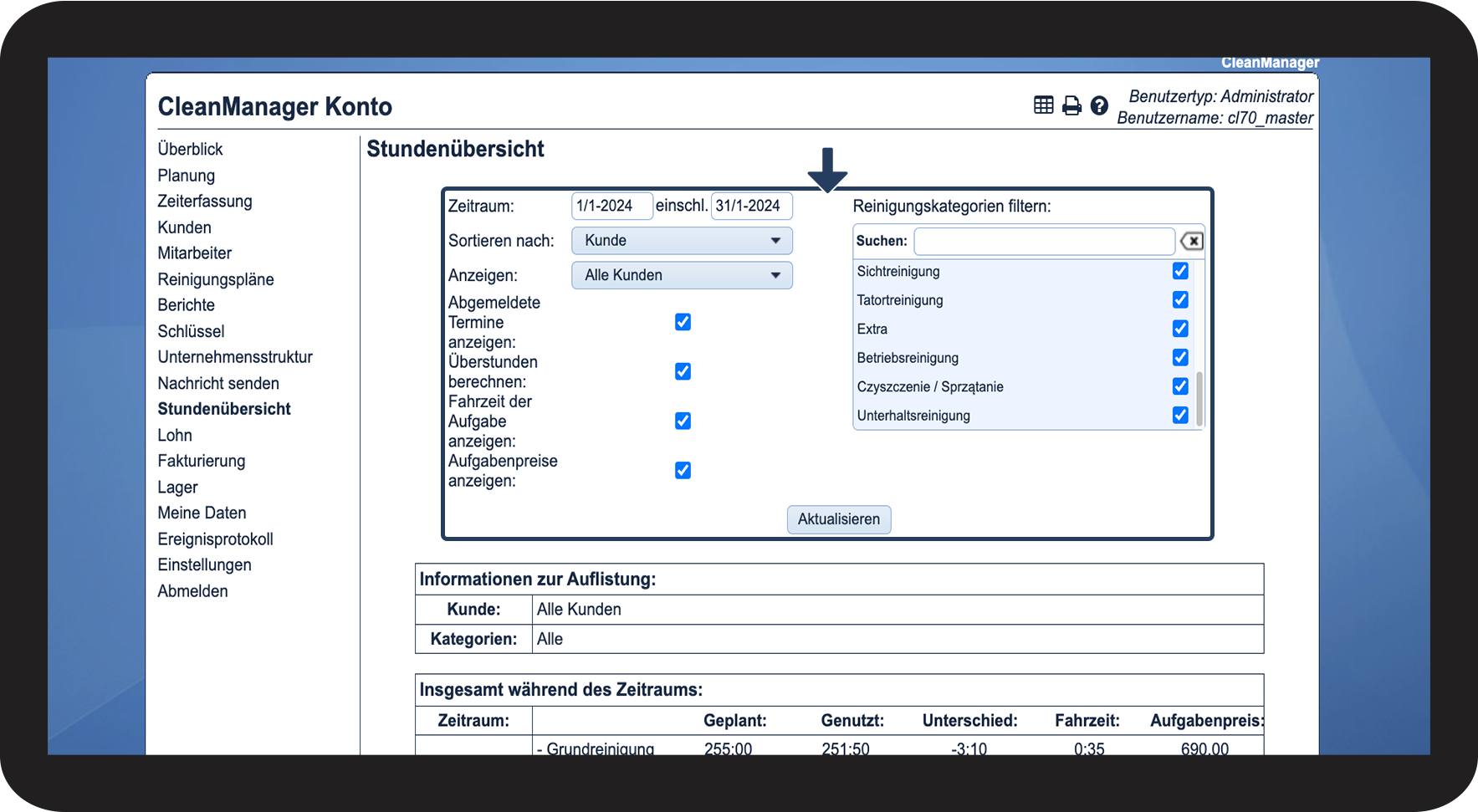Open Zeiterfassung in the sidebar
This screenshot has height=812, width=1478.
click(x=205, y=202)
